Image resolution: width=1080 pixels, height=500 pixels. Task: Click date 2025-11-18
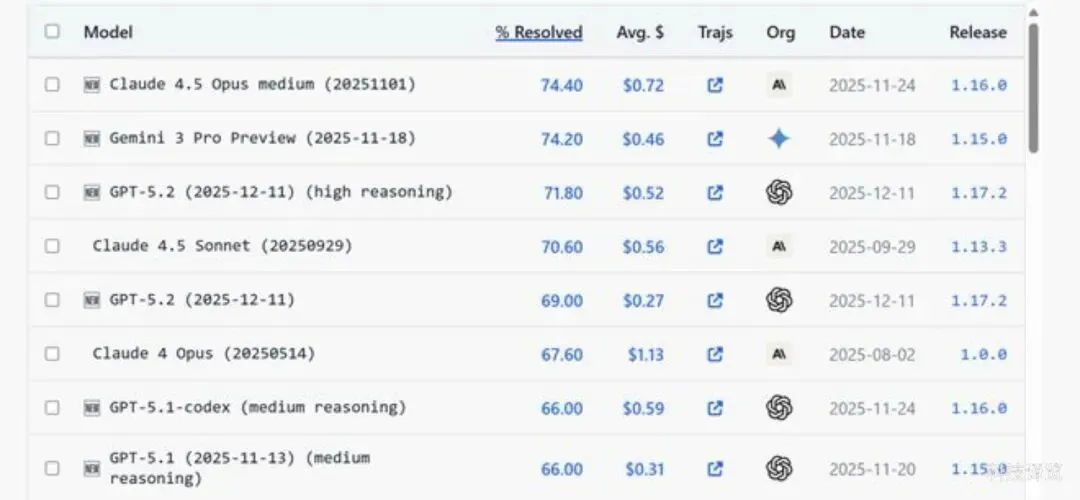click(872, 139)
